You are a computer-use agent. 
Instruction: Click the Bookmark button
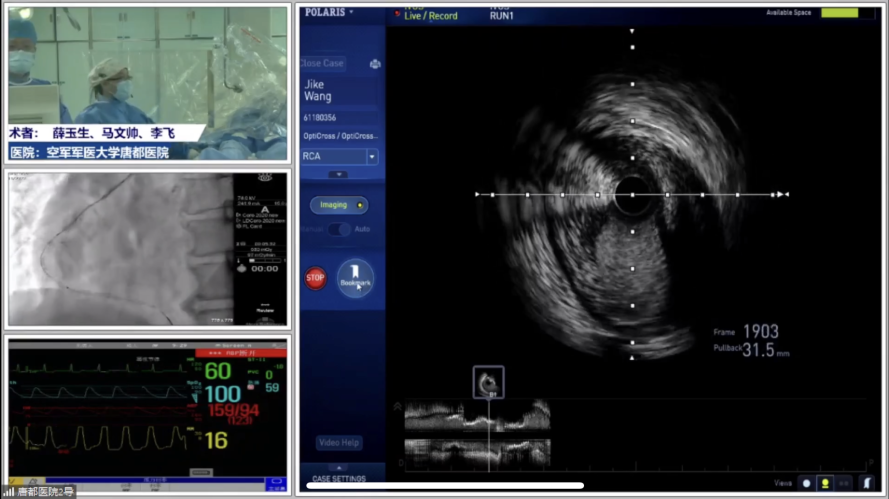[355, 278]
